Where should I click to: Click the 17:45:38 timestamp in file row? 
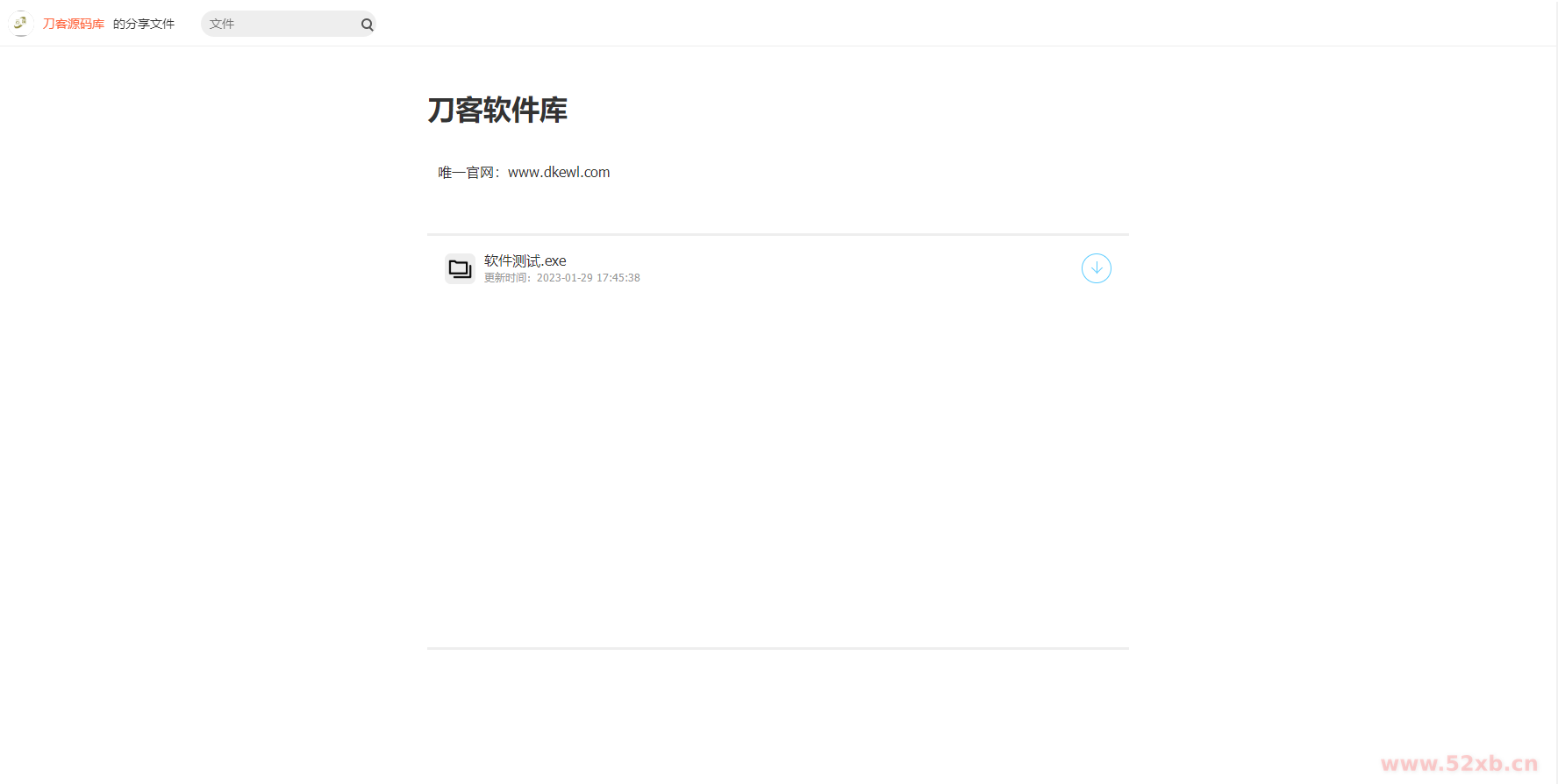point(618,278)
